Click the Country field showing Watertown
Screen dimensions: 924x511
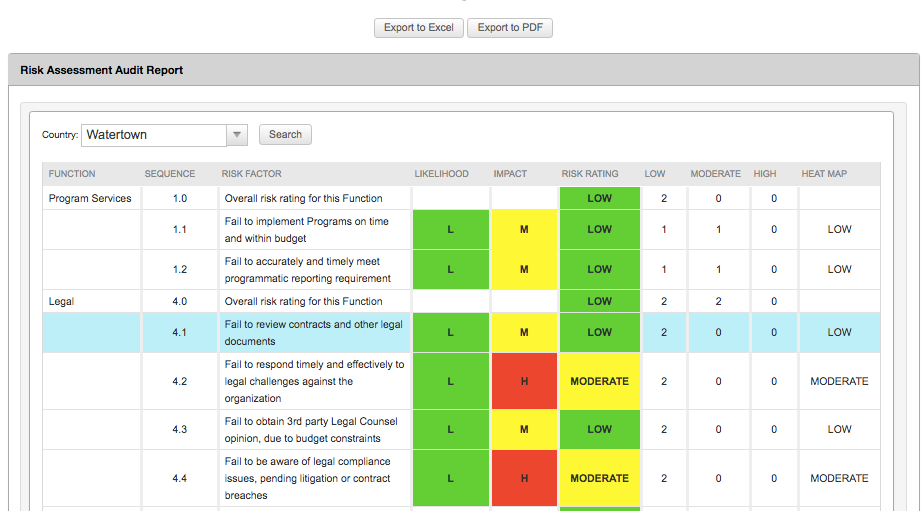coord(154,135)
